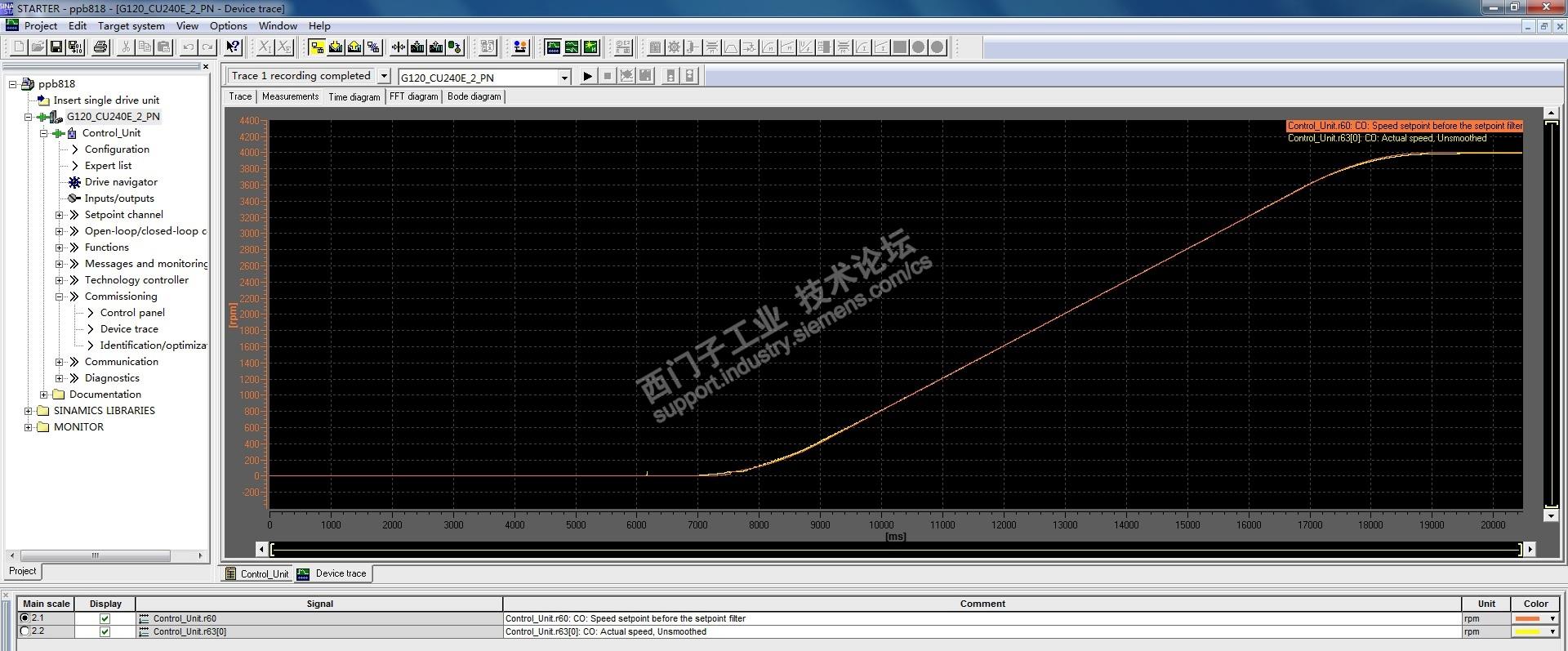Switch to the Trace tab
Screen dimensions: 1568x651
(x=240, y=96)
